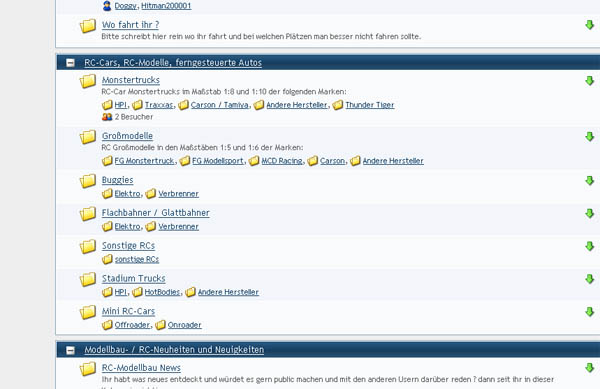The height and width of the screenshot is (389, 600).
Task: Open the RC-Cars, RC-Modelle, ferngesteuerte Autos header link
Action: pos(173,63)
